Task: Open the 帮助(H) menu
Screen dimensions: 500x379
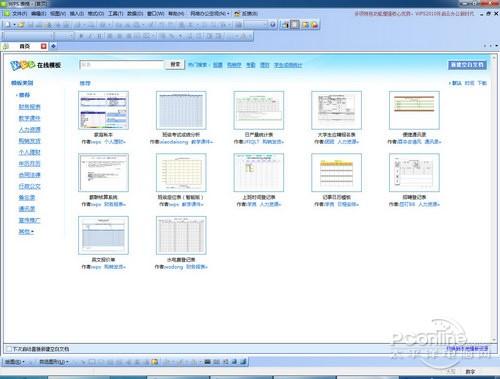Action: coord(176,14)
